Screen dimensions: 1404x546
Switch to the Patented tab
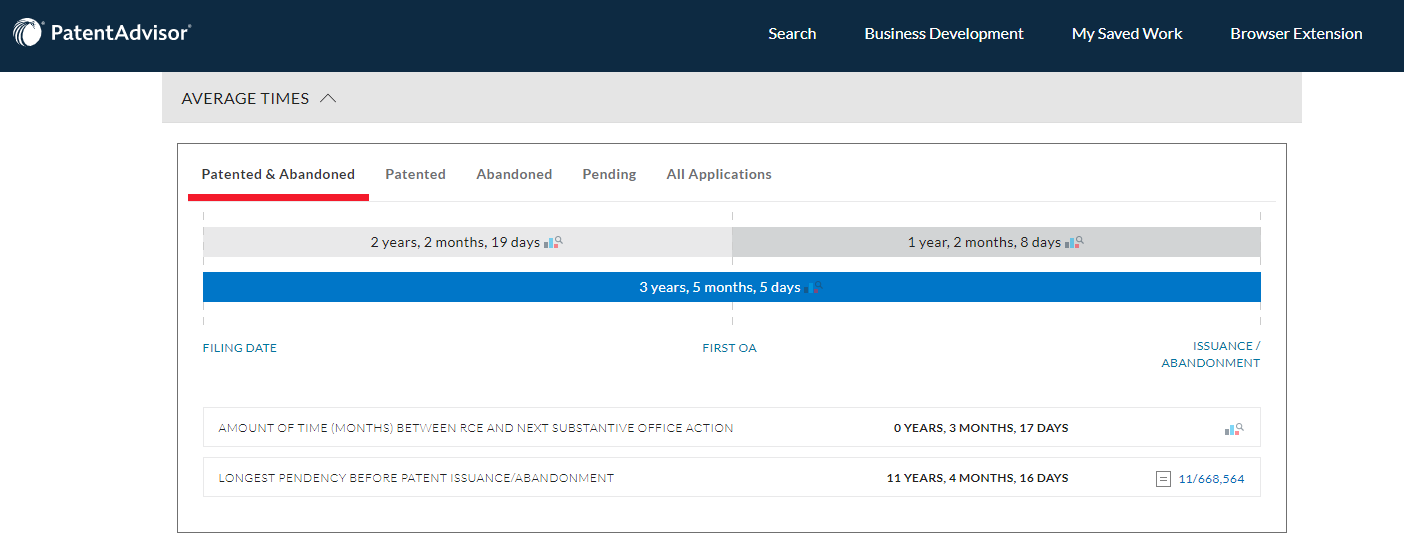[x=415, y=174]
